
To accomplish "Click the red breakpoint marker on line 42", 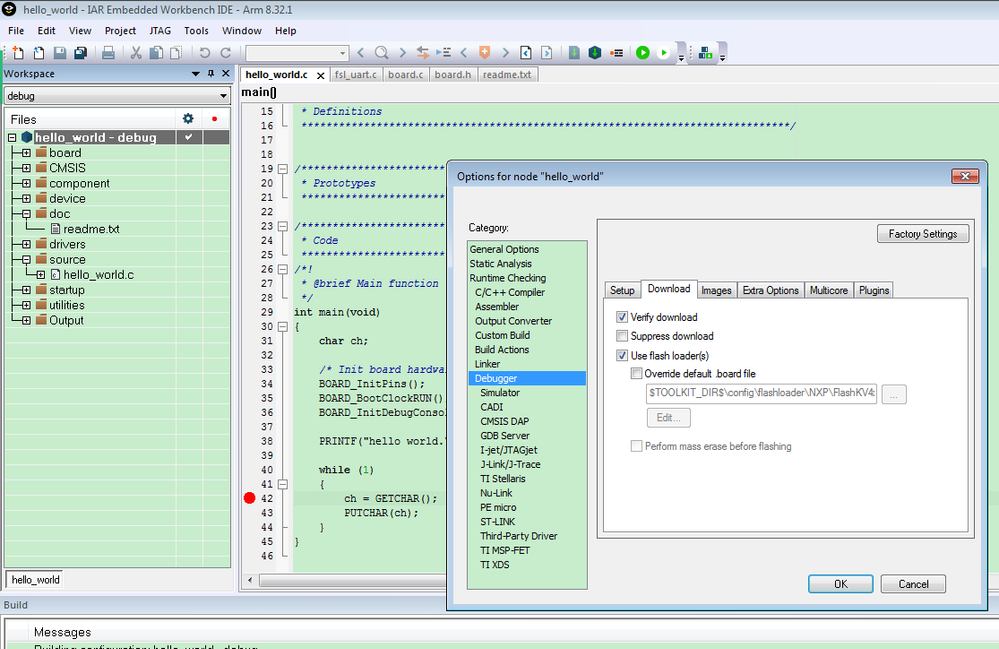I will pyautogui.click(x=250, y=498).
